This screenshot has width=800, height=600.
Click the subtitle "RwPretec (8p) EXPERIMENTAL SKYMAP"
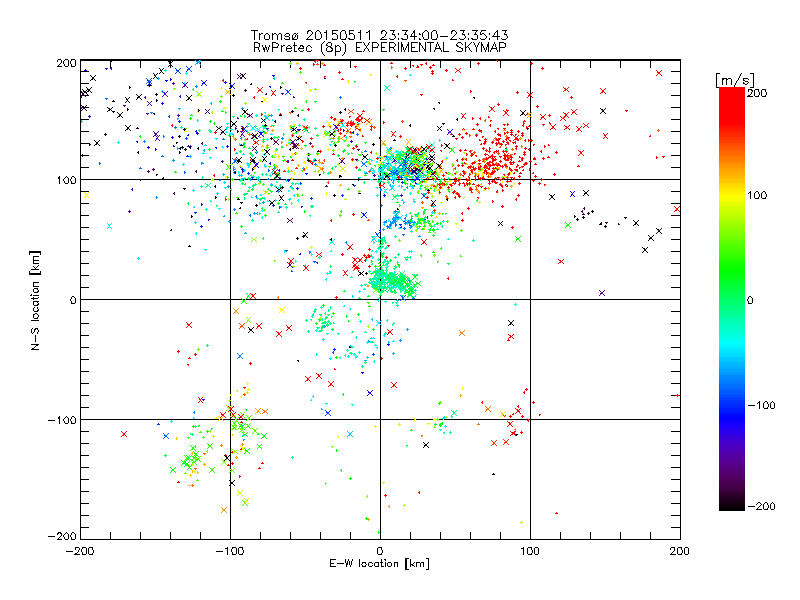click(x=380, y=47)
